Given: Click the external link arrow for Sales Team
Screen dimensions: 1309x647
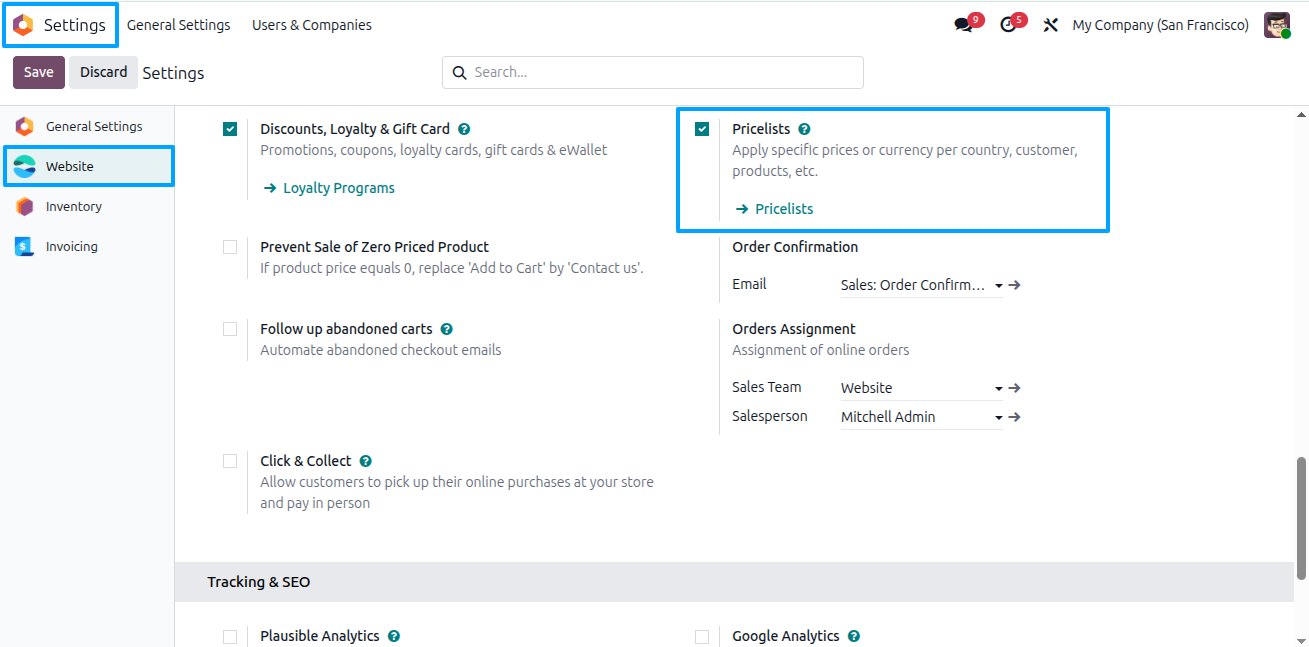Looking at the screenshot, I should [1014, 388].
